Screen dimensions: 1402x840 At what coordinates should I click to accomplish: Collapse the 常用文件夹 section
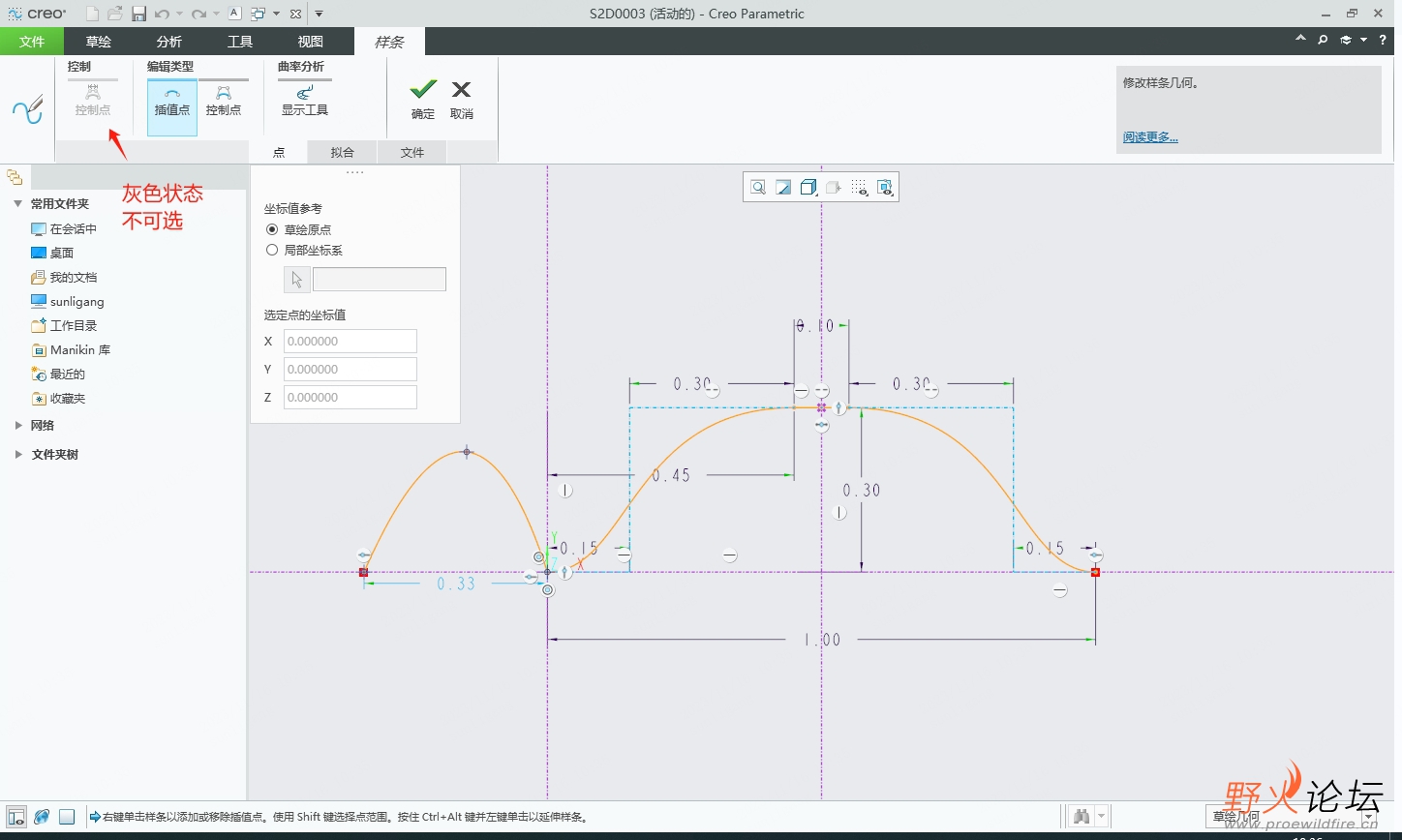click(18, 204)
